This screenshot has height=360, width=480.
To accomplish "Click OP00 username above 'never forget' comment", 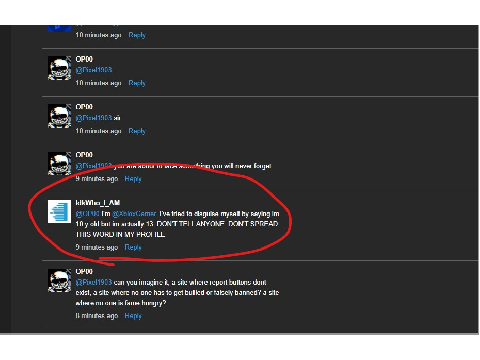I will 84,155.
